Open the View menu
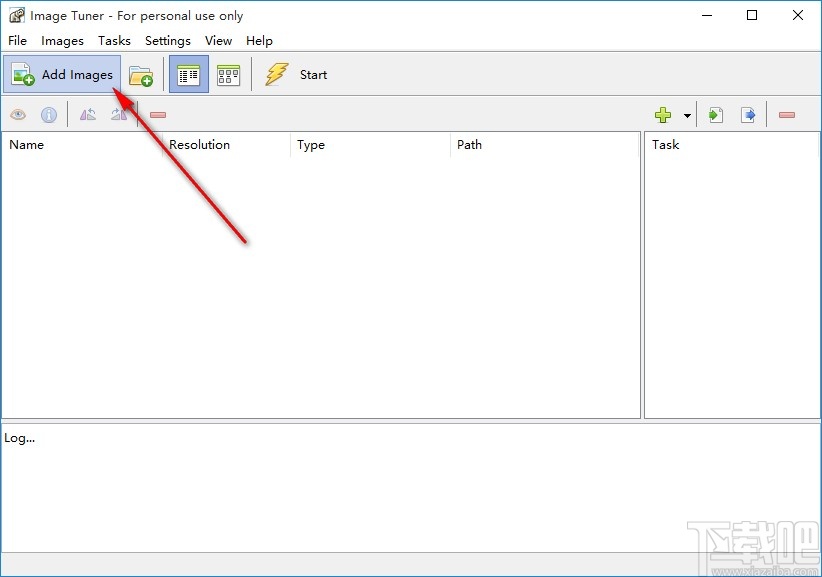Screen dimensions: 822x577 click(x=219, y=41)
